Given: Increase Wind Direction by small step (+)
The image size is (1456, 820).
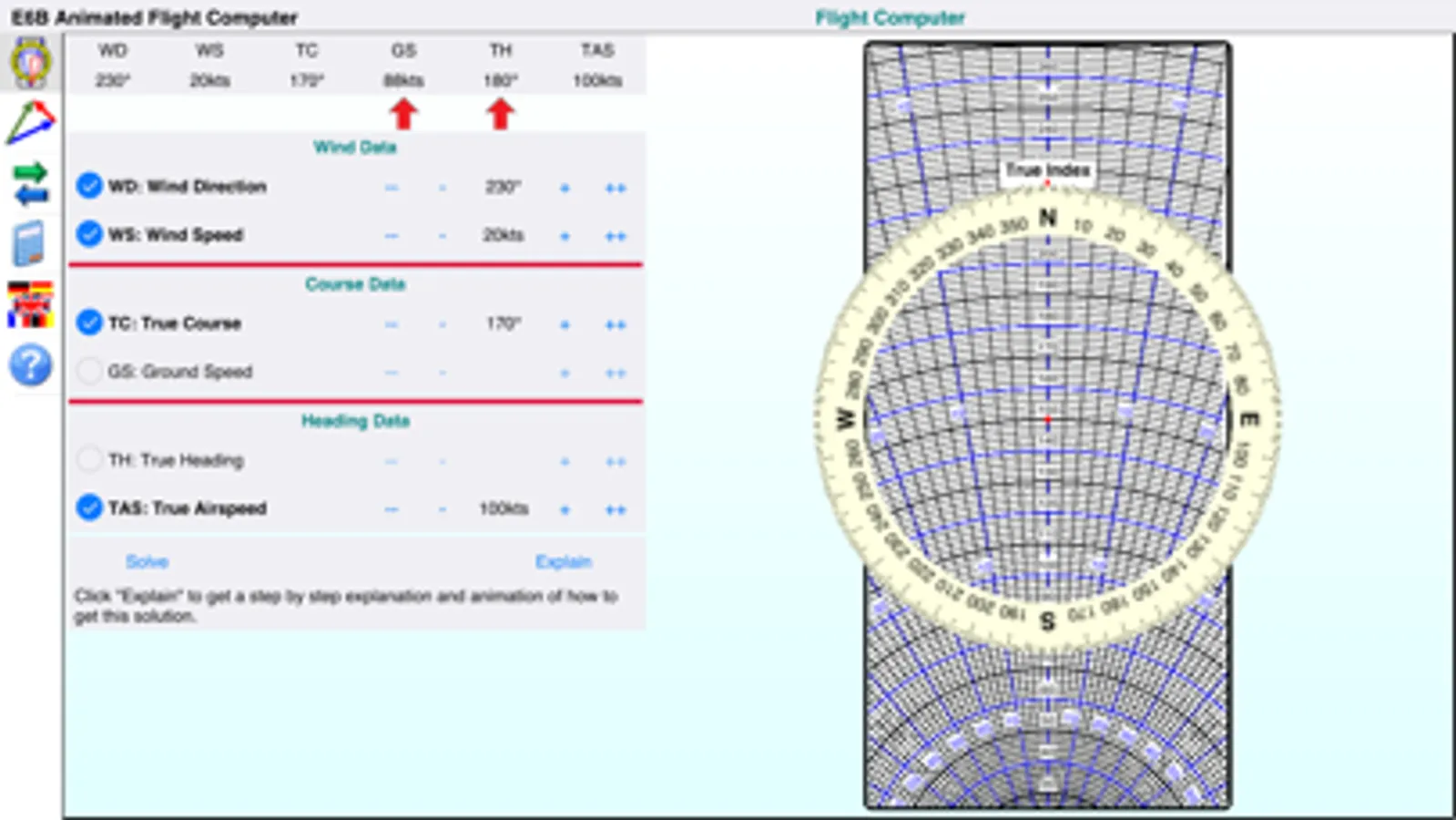Looking at the screenshot, I should pos(565,189).
